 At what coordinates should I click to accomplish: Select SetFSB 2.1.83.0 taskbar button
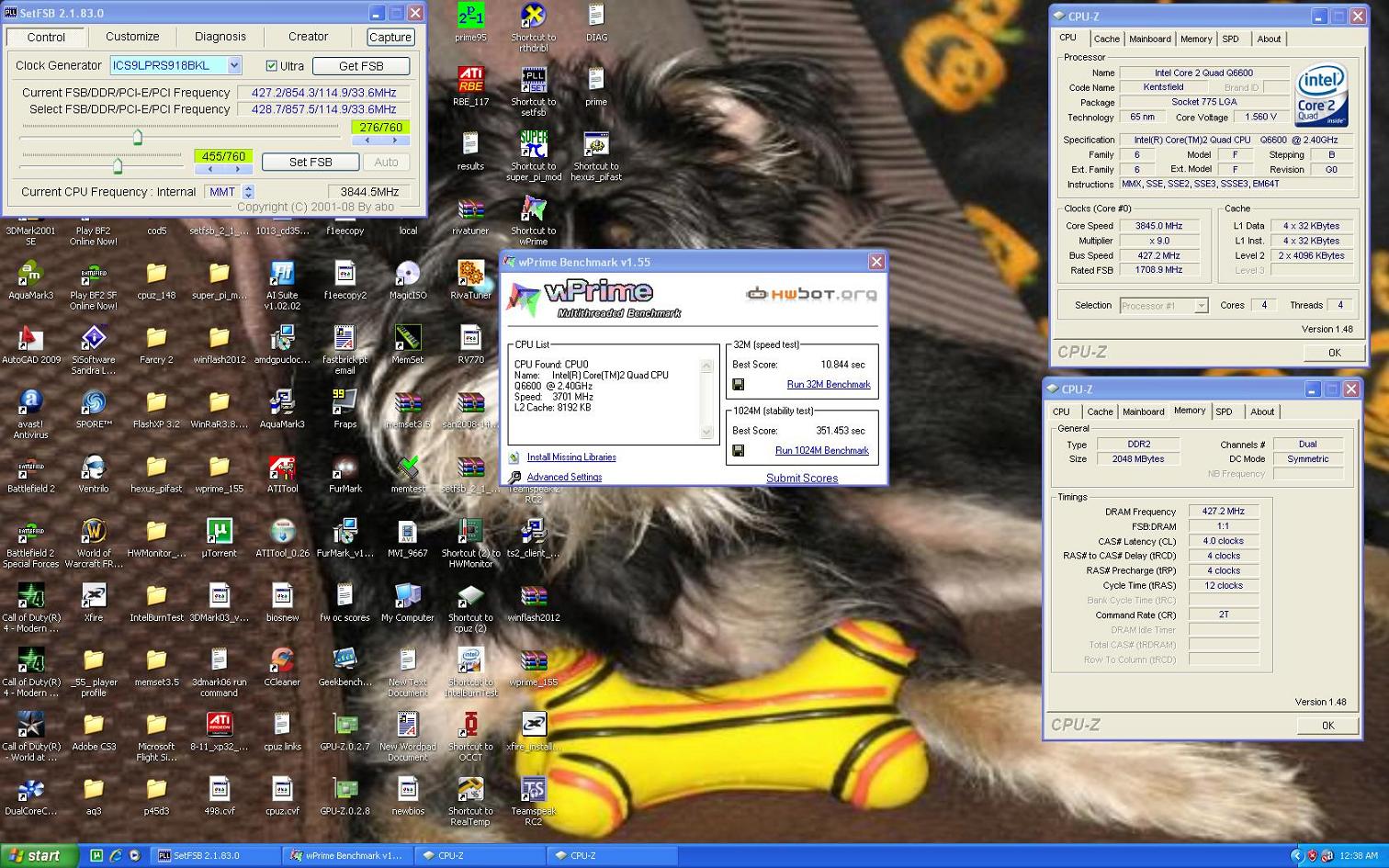tap(215, 855)
